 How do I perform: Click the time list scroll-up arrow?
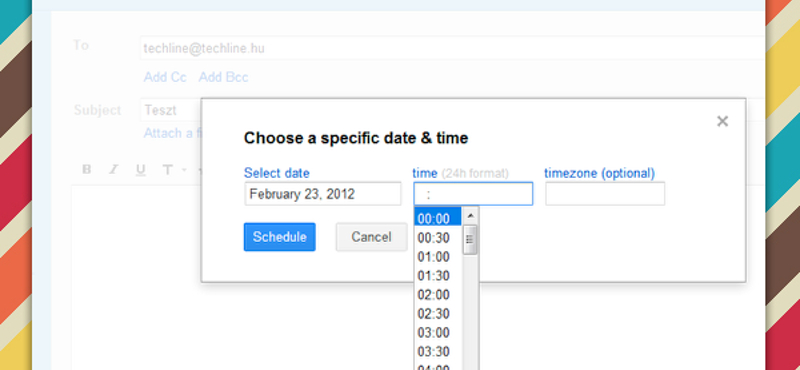470,215
